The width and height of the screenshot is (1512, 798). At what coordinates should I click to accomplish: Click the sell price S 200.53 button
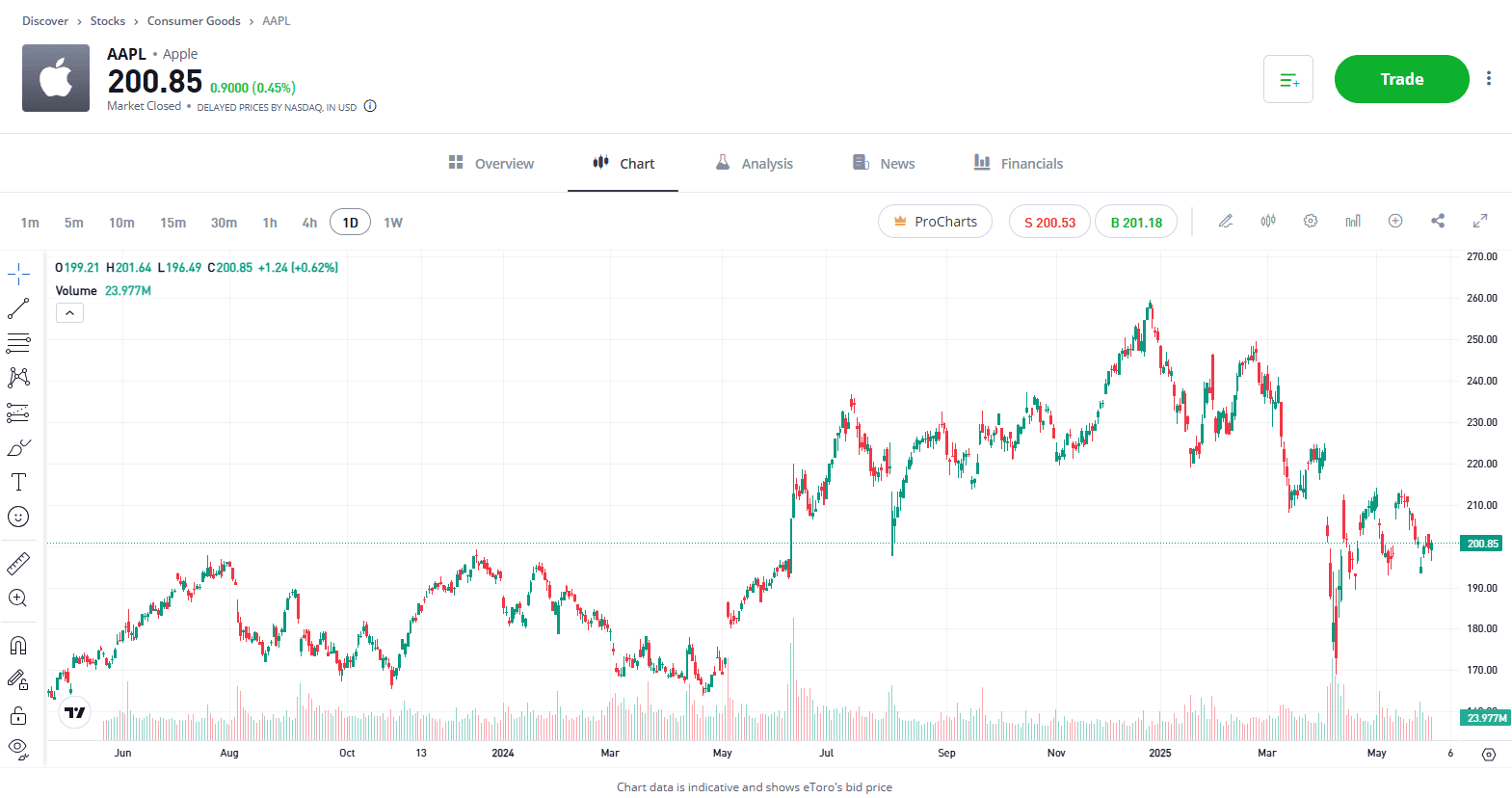point(1049,222)
